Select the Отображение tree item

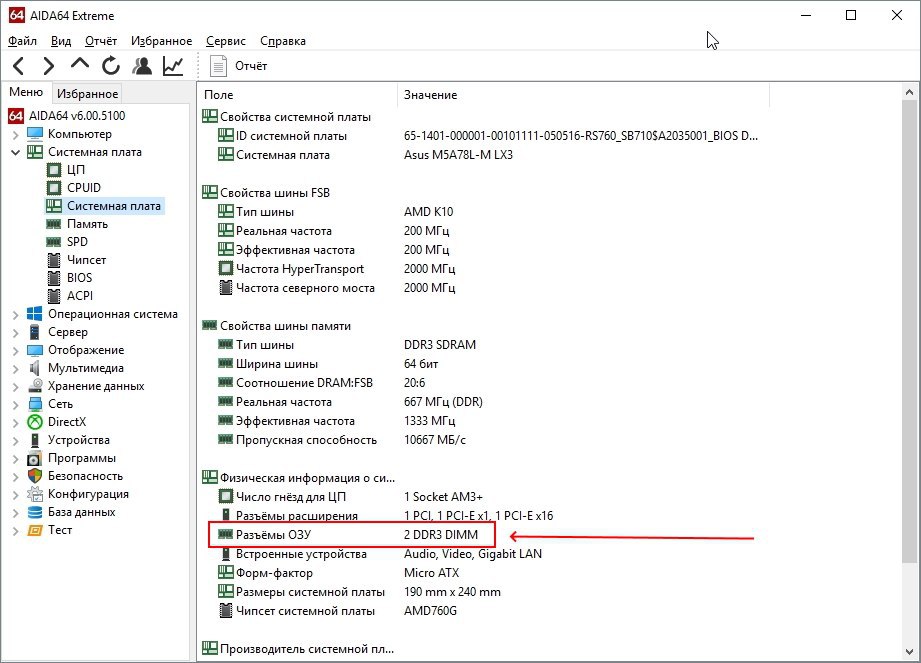86,351
